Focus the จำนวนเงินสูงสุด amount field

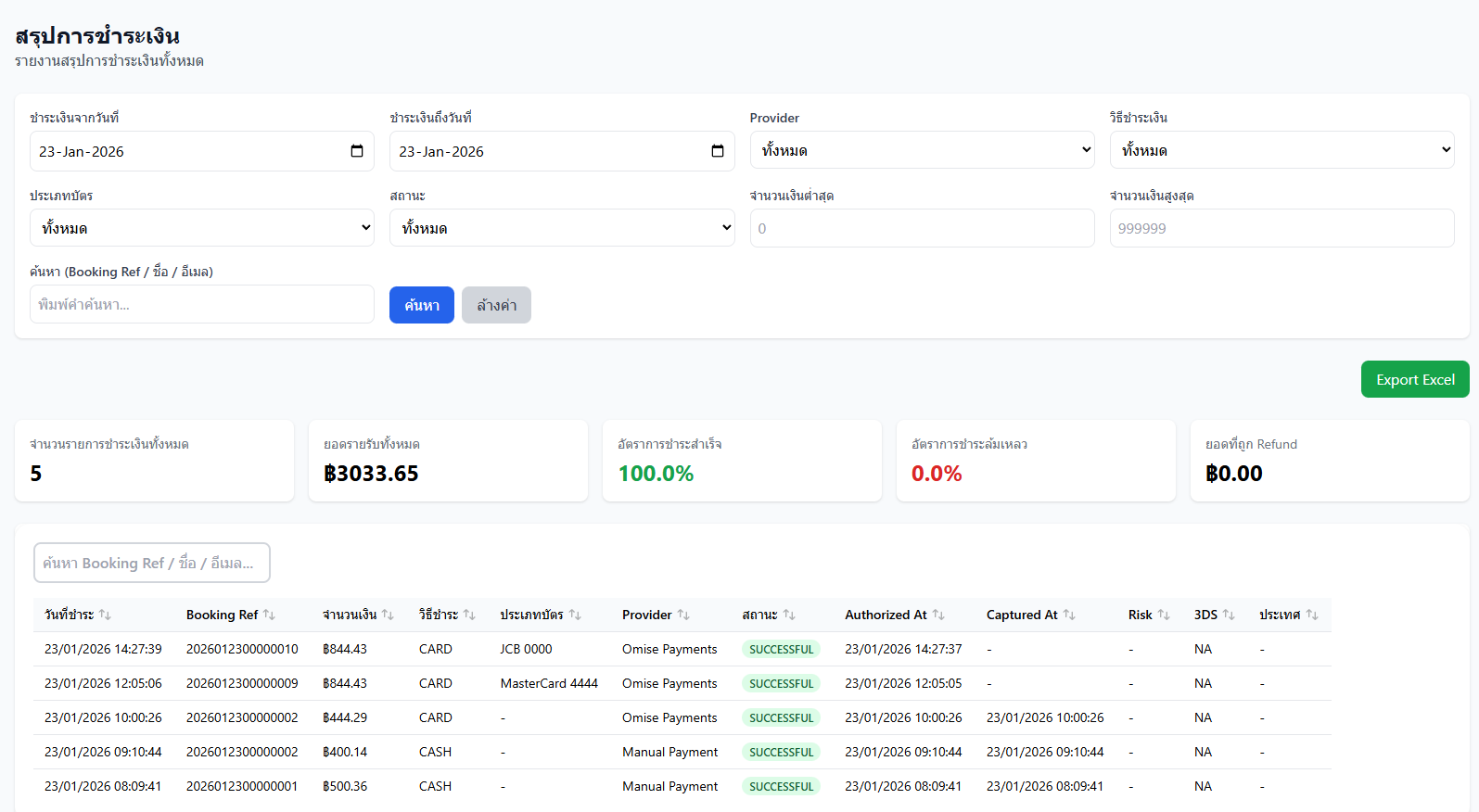[x=1281, y=228]
